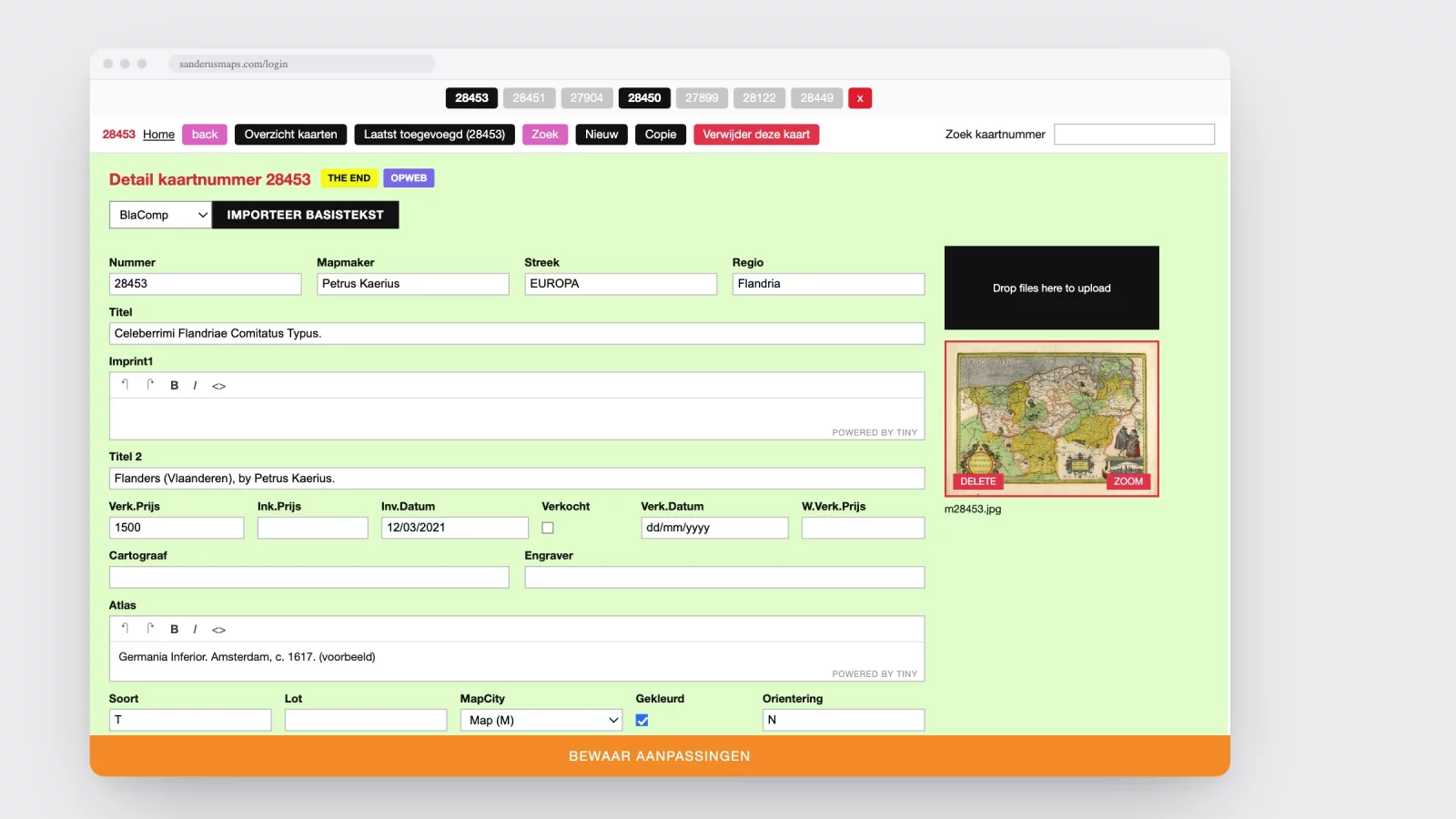Click the file drop upload area

tap(1052, 288)
